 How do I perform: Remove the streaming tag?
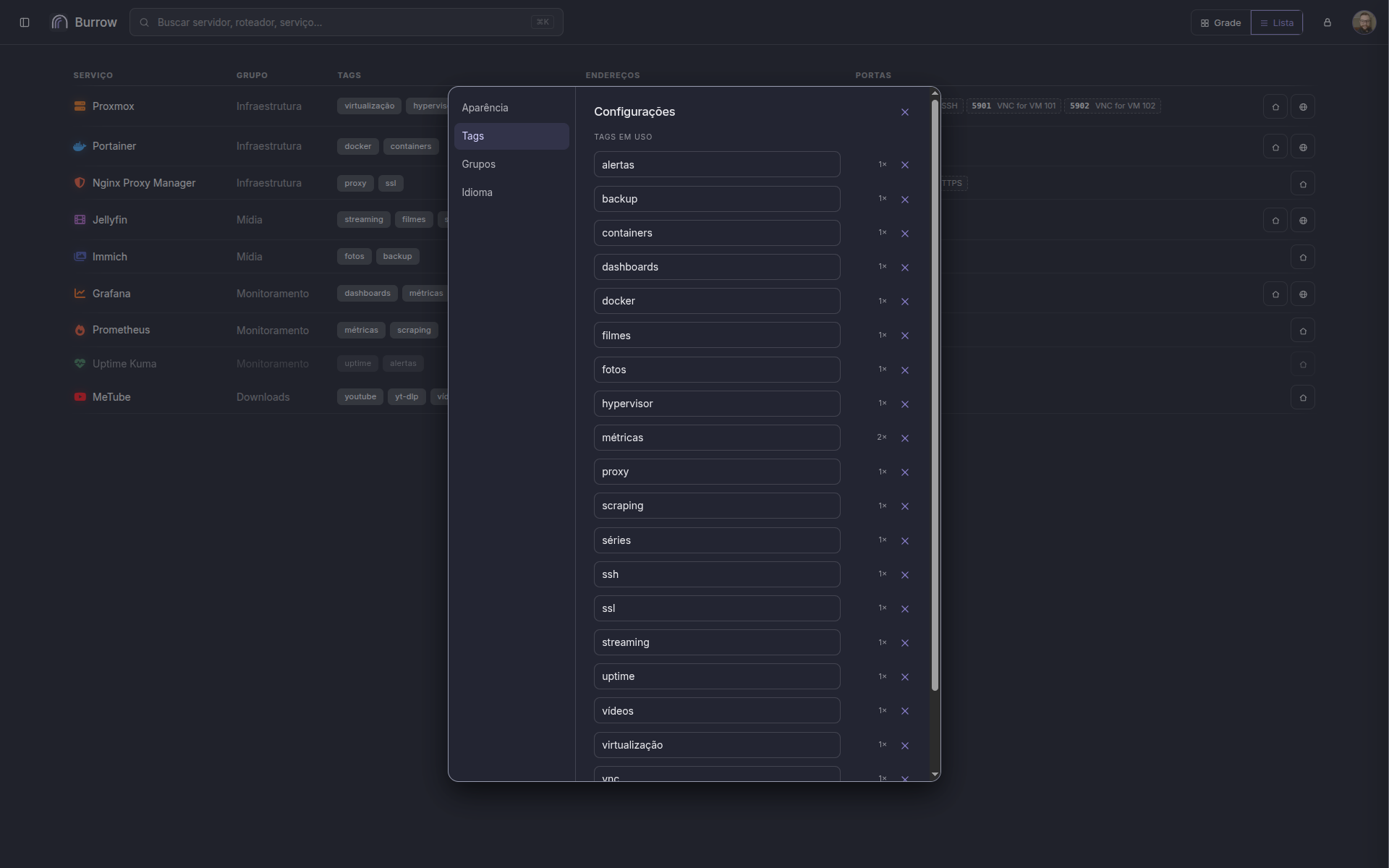[x=905, y=643]
